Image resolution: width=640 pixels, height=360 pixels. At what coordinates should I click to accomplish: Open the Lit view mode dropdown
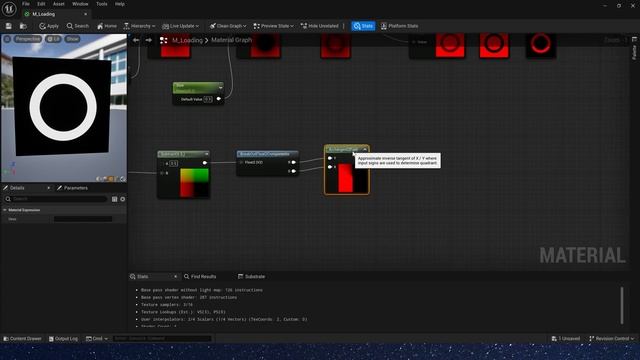[53, 39]
